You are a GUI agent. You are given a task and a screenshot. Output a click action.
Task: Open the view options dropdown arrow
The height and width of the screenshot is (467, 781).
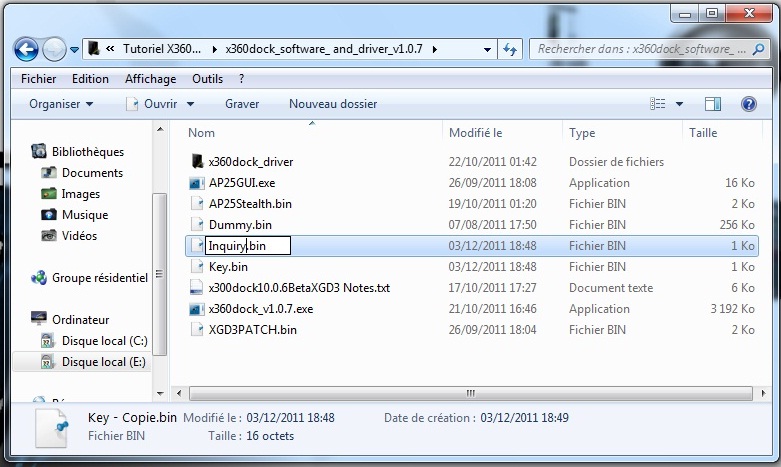(680, 104)
